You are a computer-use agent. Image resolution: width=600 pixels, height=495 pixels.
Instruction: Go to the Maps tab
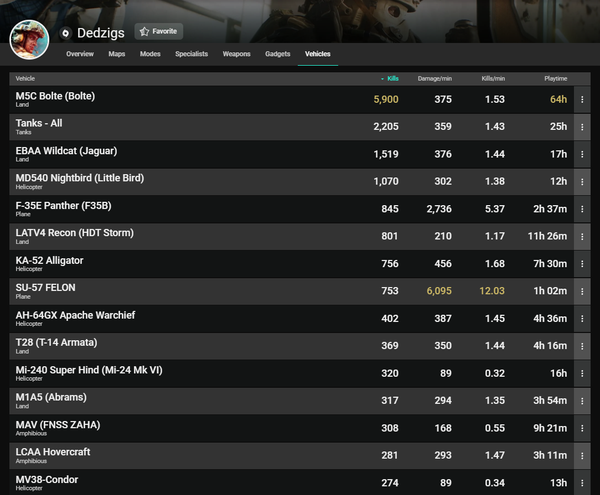point(117,54)
